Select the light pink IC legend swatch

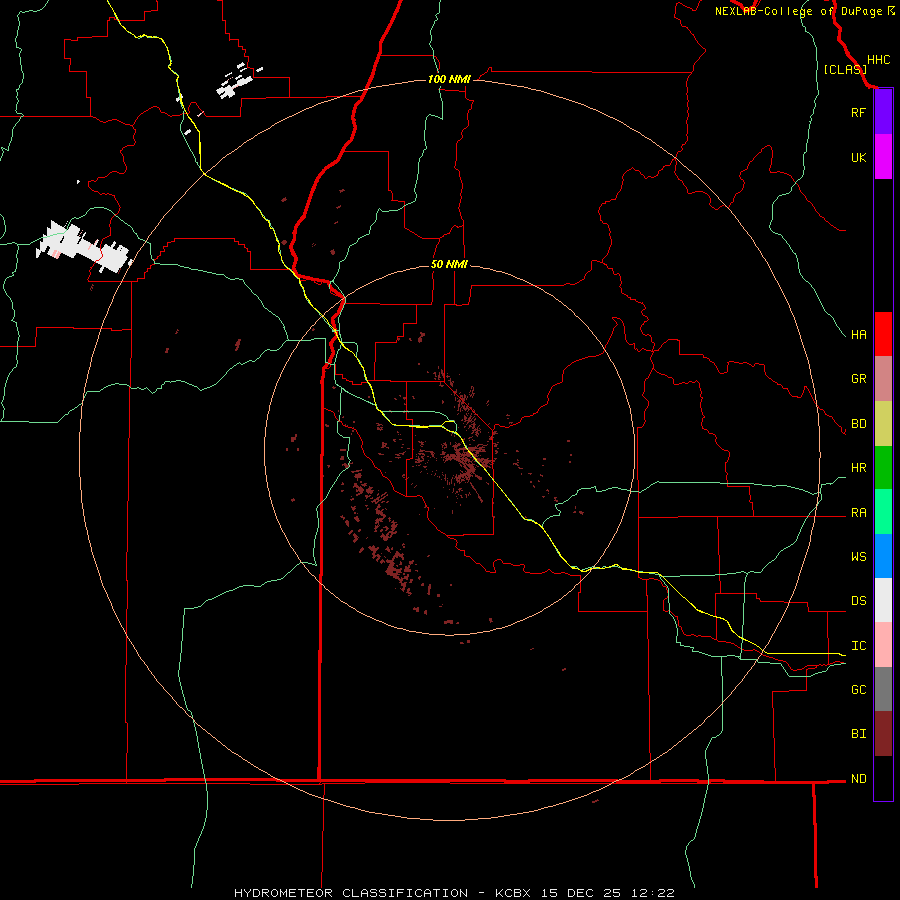tap(883, 645)
